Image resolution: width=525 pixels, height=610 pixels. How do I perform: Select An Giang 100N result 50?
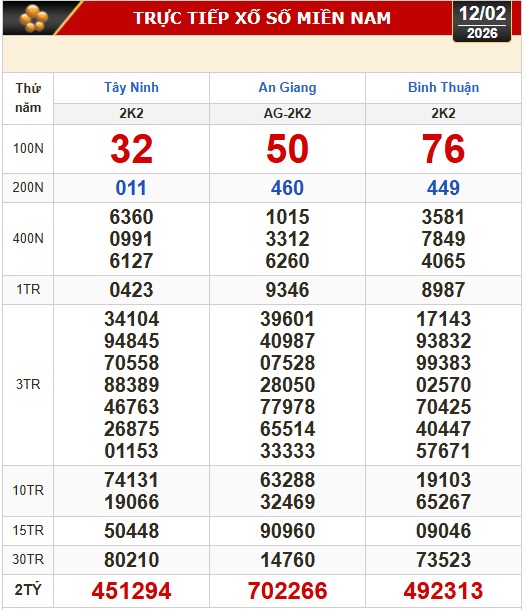tap(287, 149)
